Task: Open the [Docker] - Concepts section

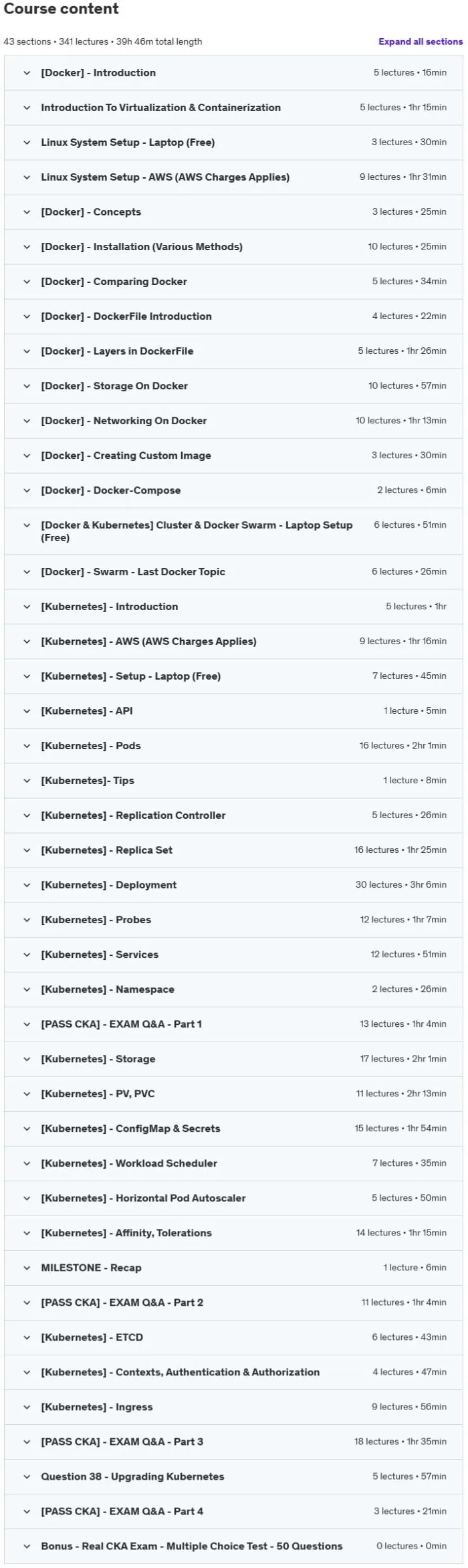Action: pos(233,212)
